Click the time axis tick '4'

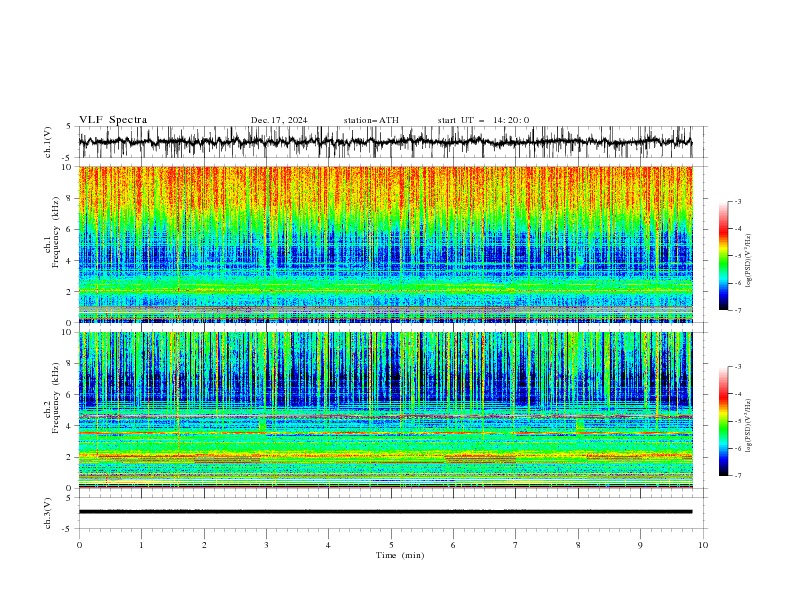(328, 545)
